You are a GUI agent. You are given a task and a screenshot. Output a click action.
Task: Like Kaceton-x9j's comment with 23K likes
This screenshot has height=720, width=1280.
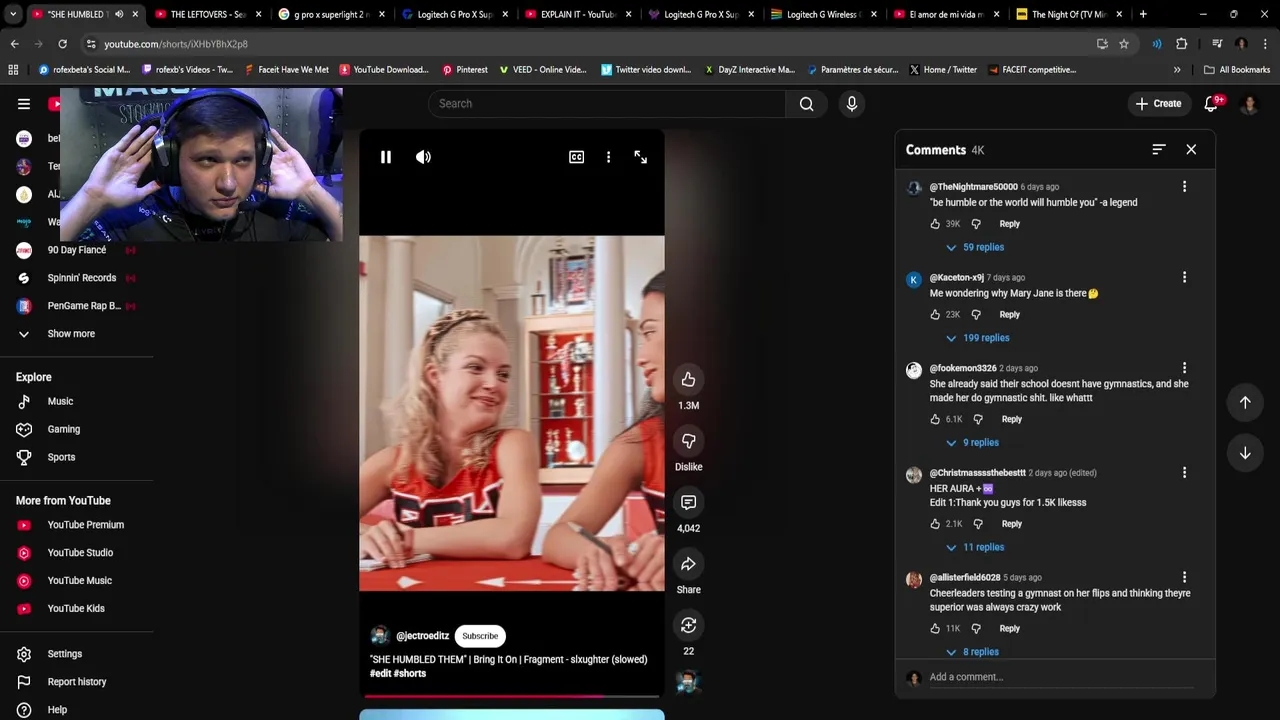935,314
